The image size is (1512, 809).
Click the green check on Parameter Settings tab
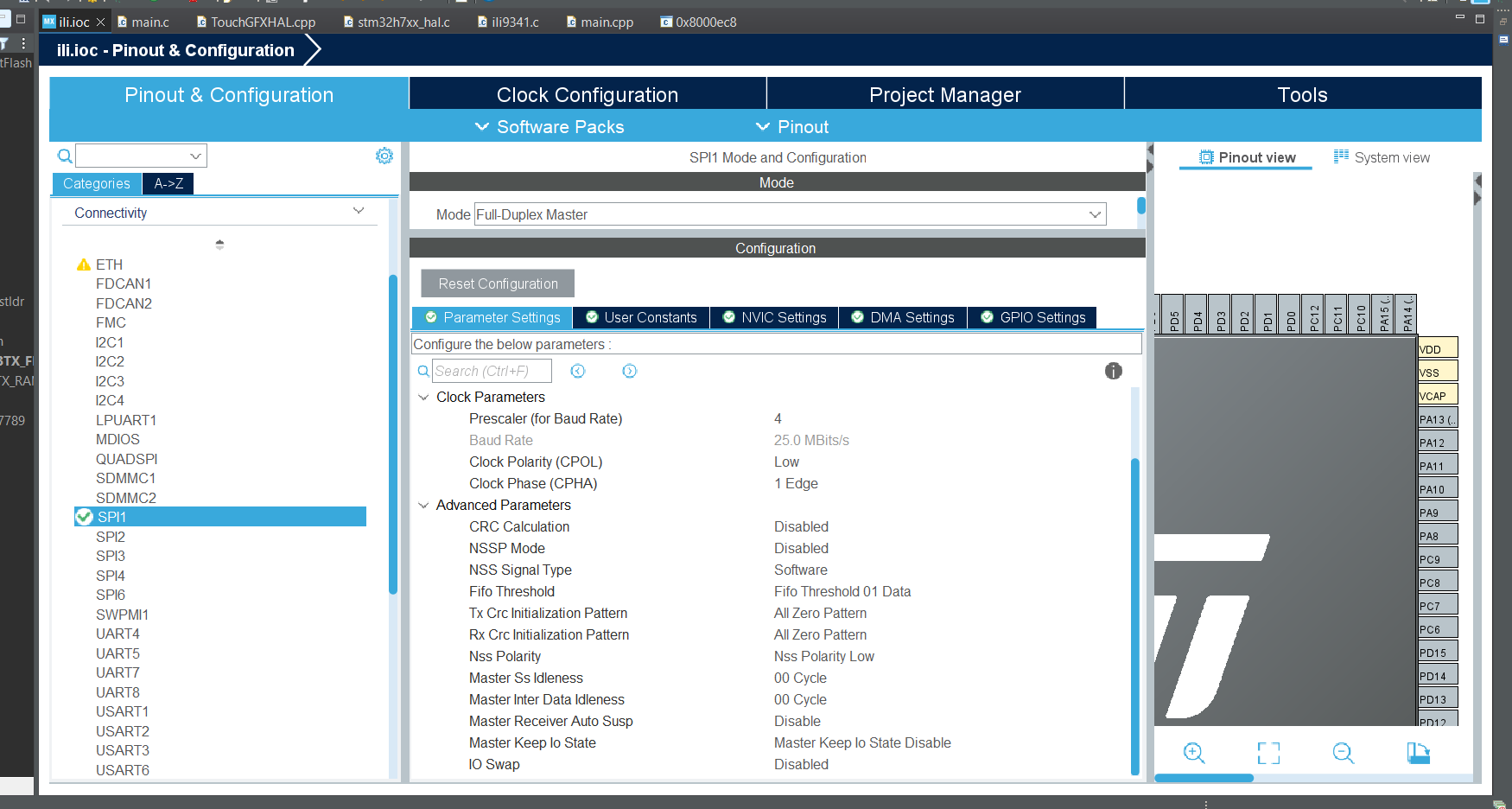pyautogui.click(x=430, y=317)
